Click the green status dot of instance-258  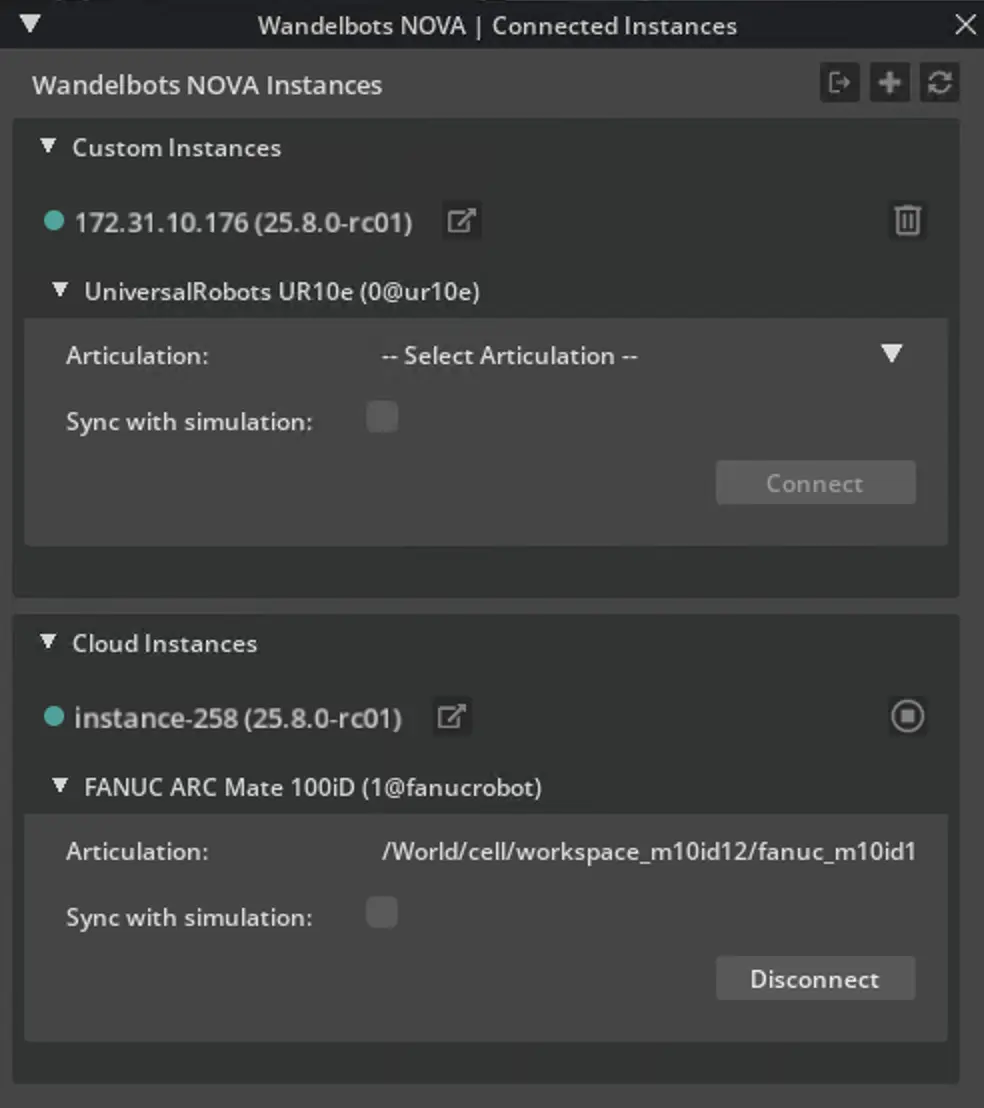(x=54, y=717)
